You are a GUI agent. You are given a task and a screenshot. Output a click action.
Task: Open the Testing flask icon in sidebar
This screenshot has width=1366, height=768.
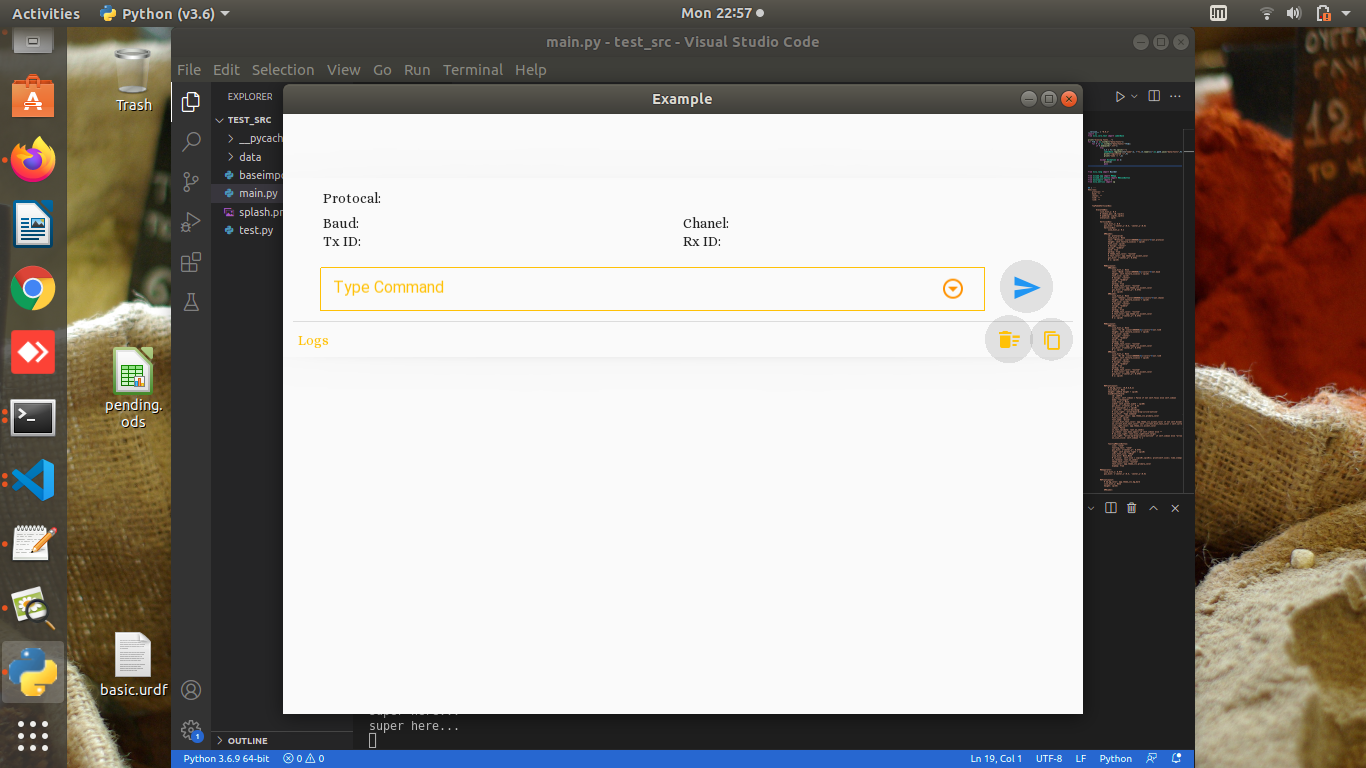(190, 301)
